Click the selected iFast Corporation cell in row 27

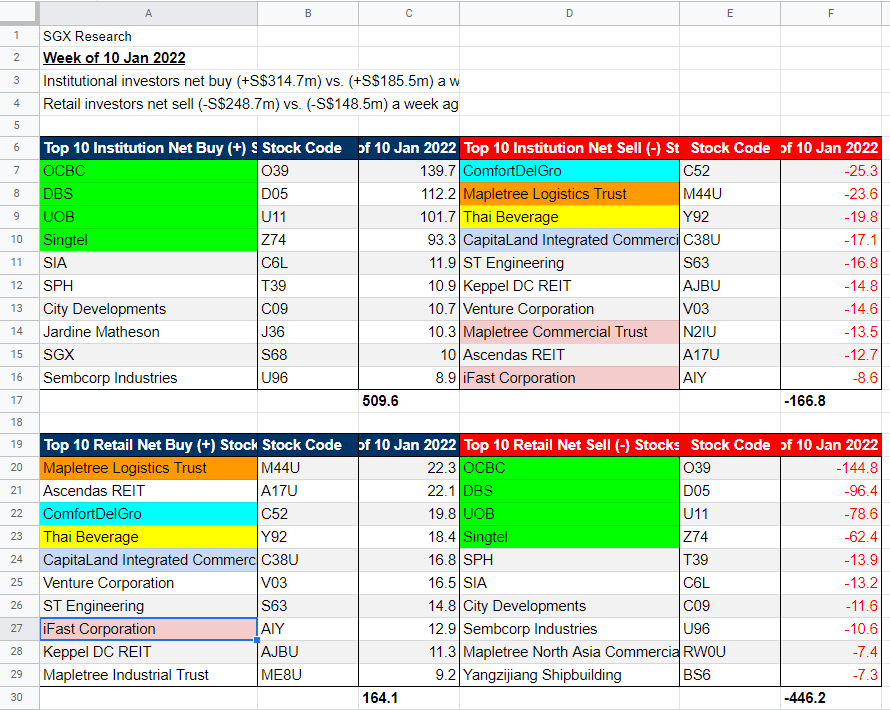(x=149, y=629)
